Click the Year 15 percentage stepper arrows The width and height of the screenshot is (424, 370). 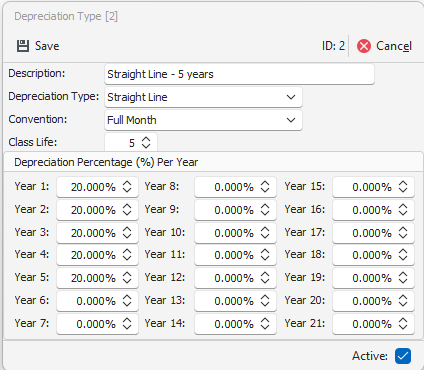(403, 187)
